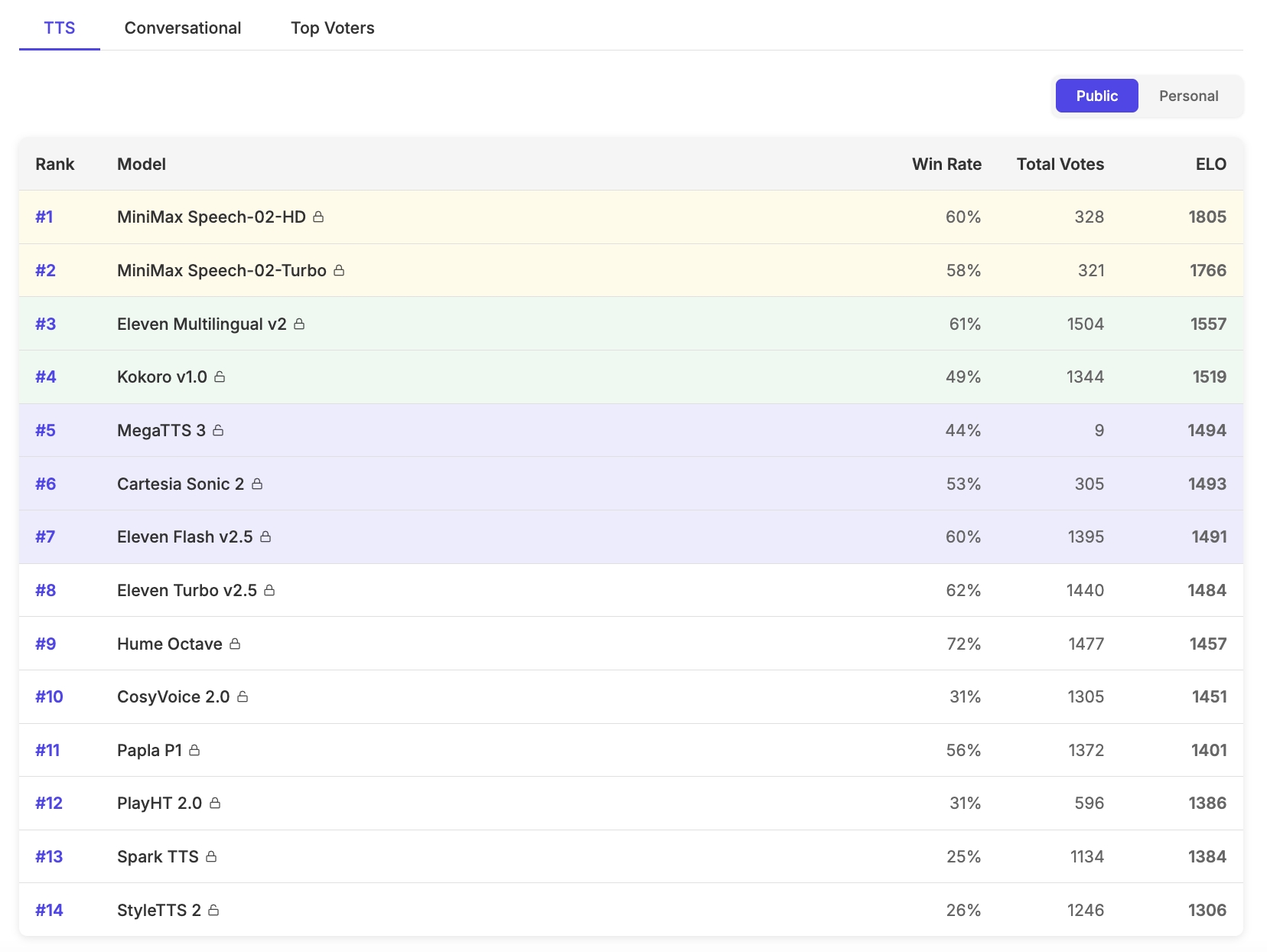Image resolution: width=1267 pixels, height=952 pixels.
Task: Click model name PlayHT 2.0
Action: (160, 803)
